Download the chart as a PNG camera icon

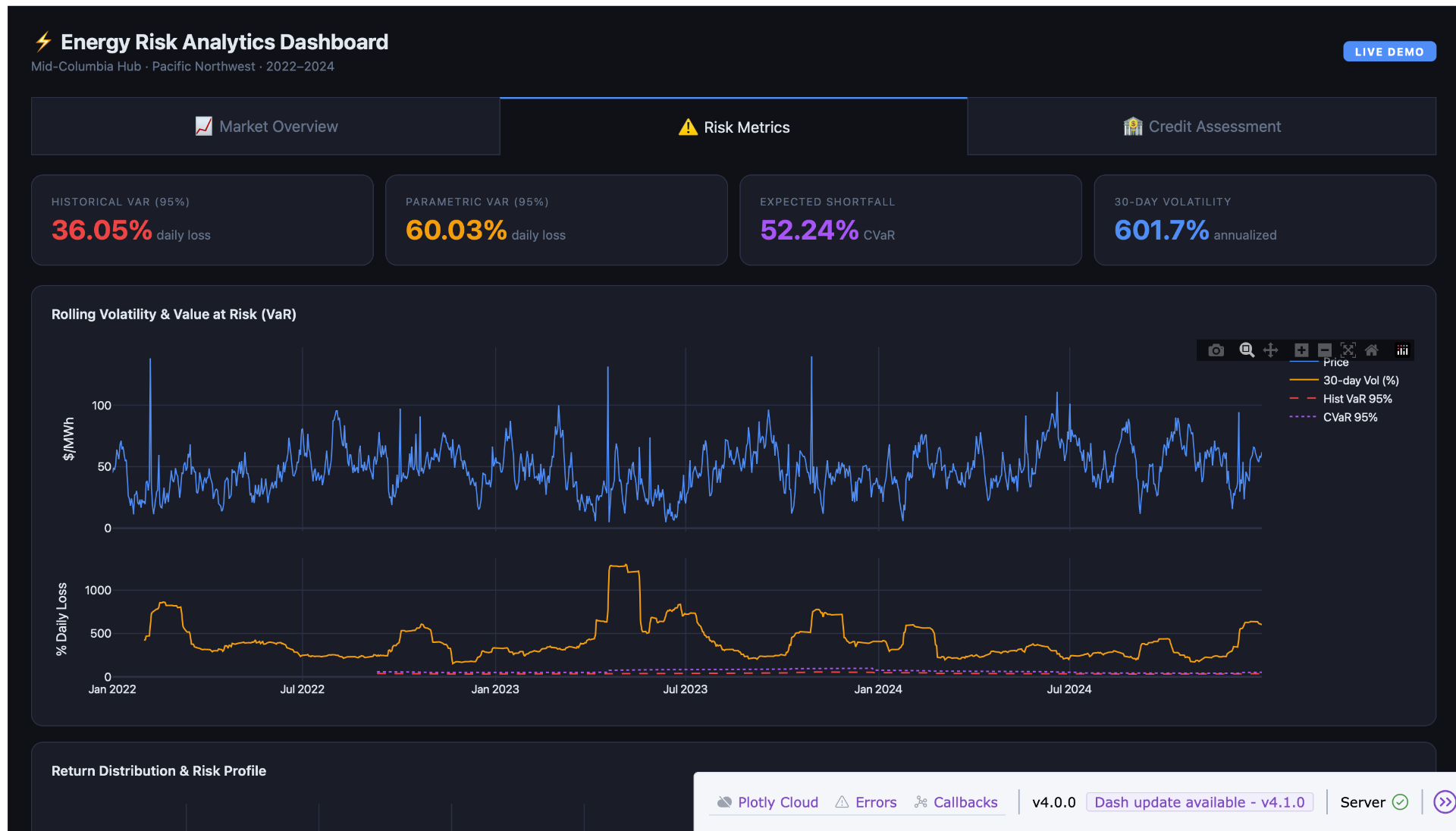pos(1216,350)
